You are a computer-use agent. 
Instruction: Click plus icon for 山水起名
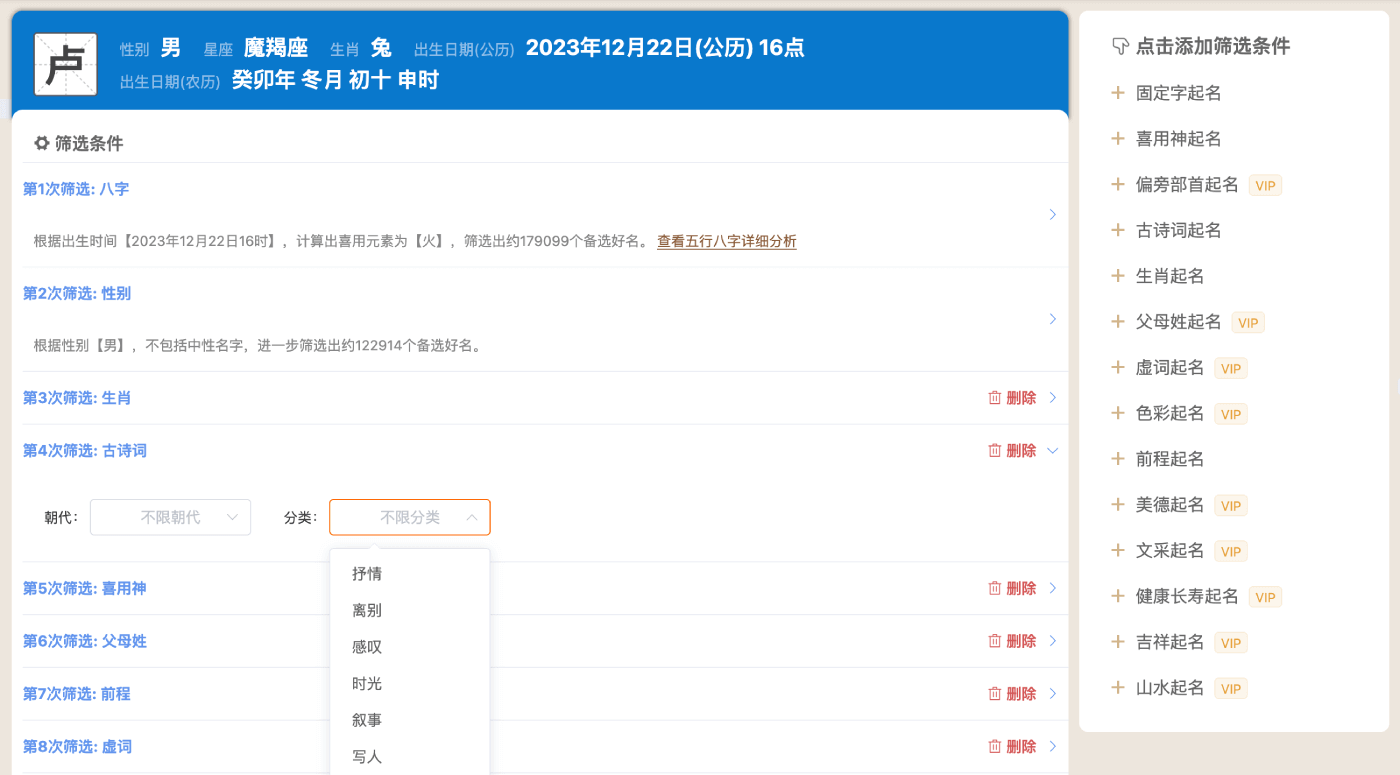point(1118,688)
